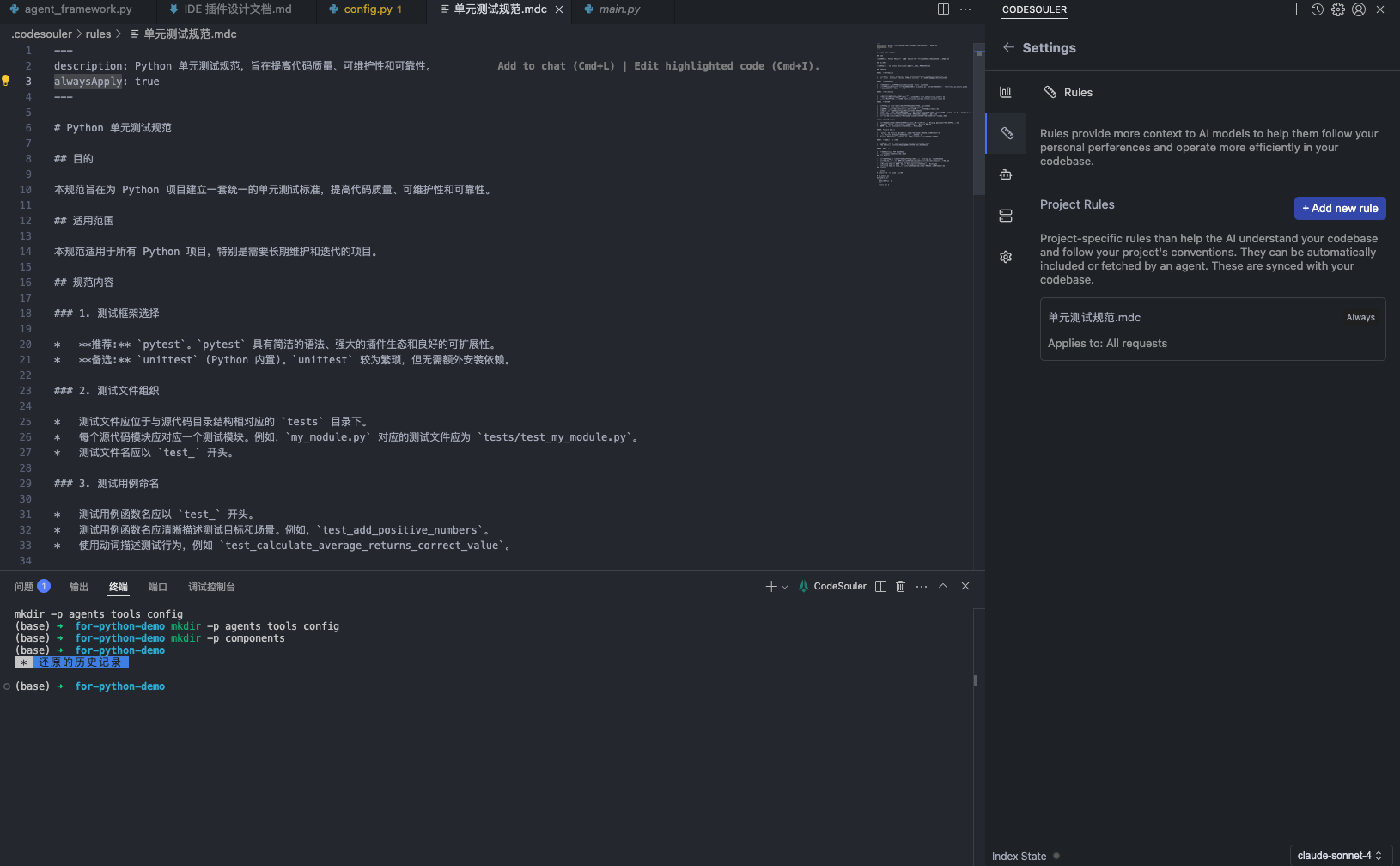Viewport: 1400px width, 866px height.
Task: Click the CodeSouler settings gear in header
Action: 1338,9
